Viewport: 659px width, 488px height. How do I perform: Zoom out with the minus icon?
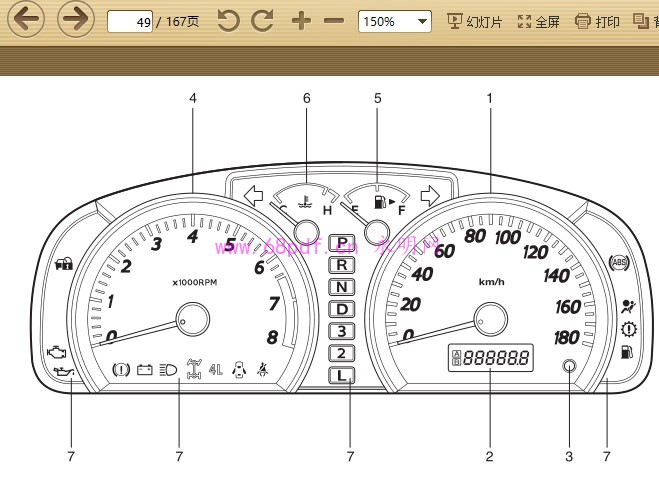(x=334, y=21)
